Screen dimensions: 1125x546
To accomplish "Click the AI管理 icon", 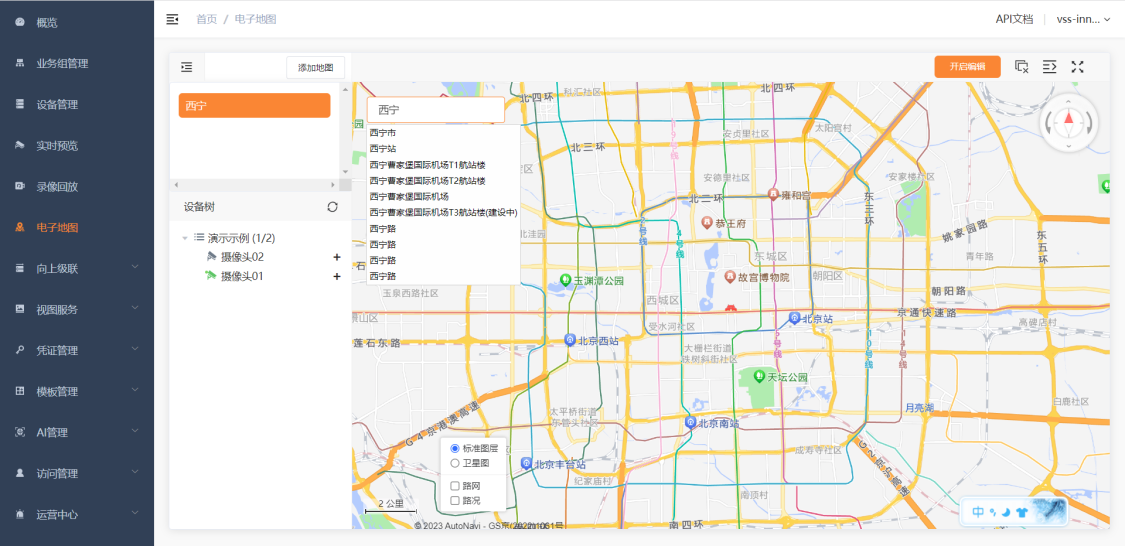I will click(20, 433).
